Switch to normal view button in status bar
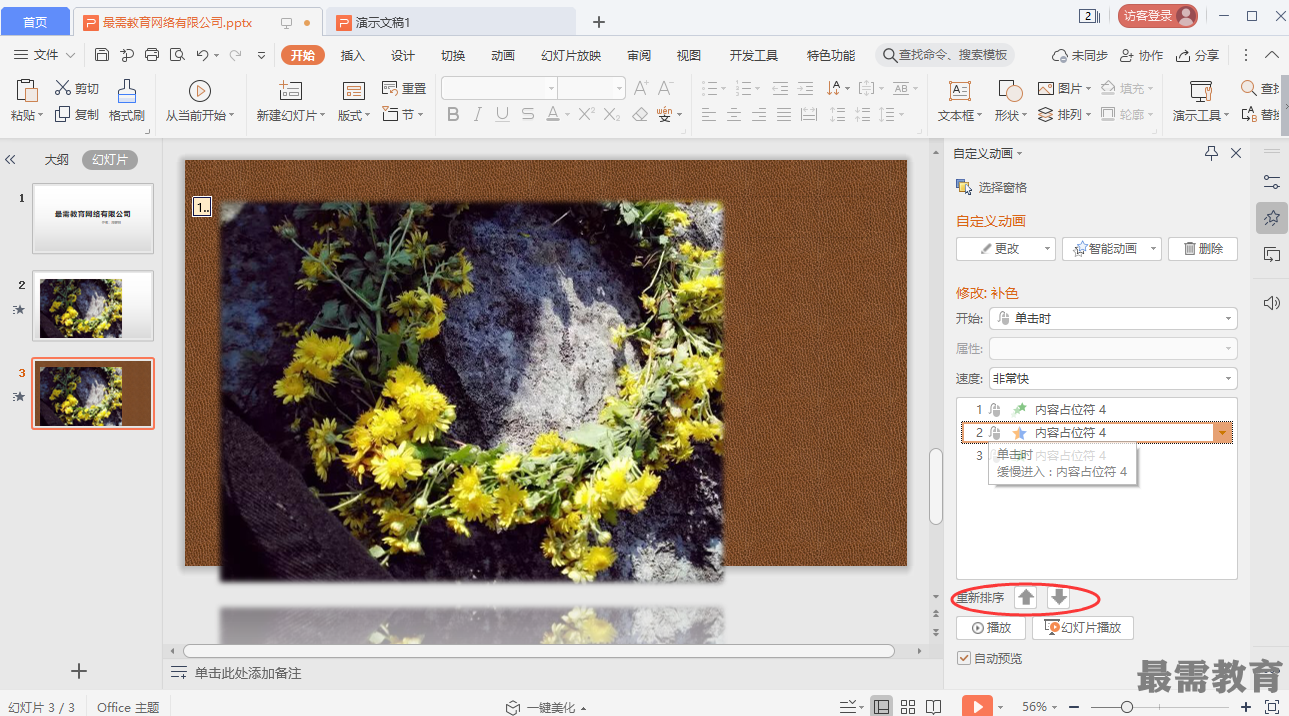The width and height of the screenshot is (1289, 716). [881, 707]
